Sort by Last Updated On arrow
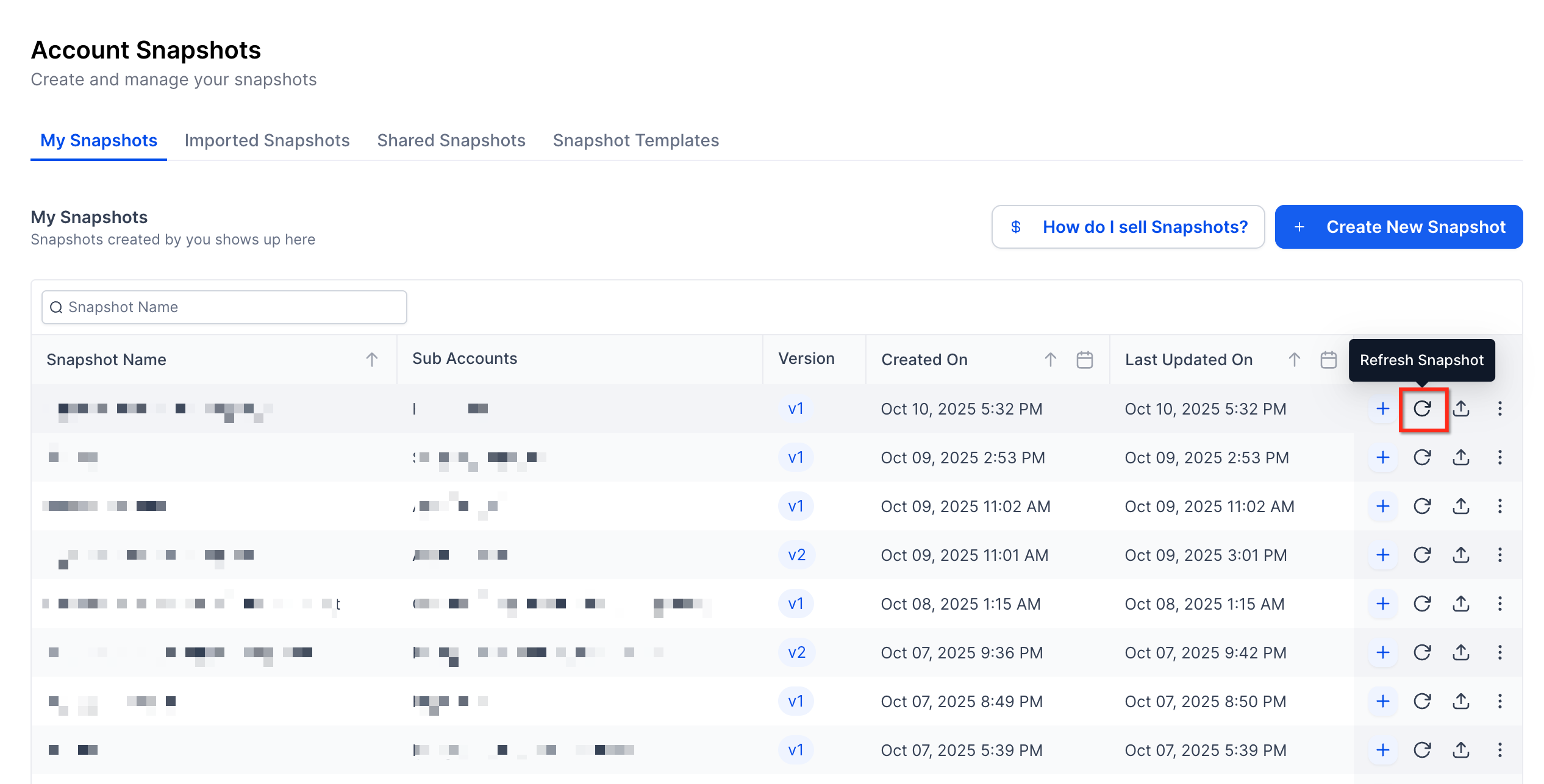Screen dimensions: 1544x784 1294,360
